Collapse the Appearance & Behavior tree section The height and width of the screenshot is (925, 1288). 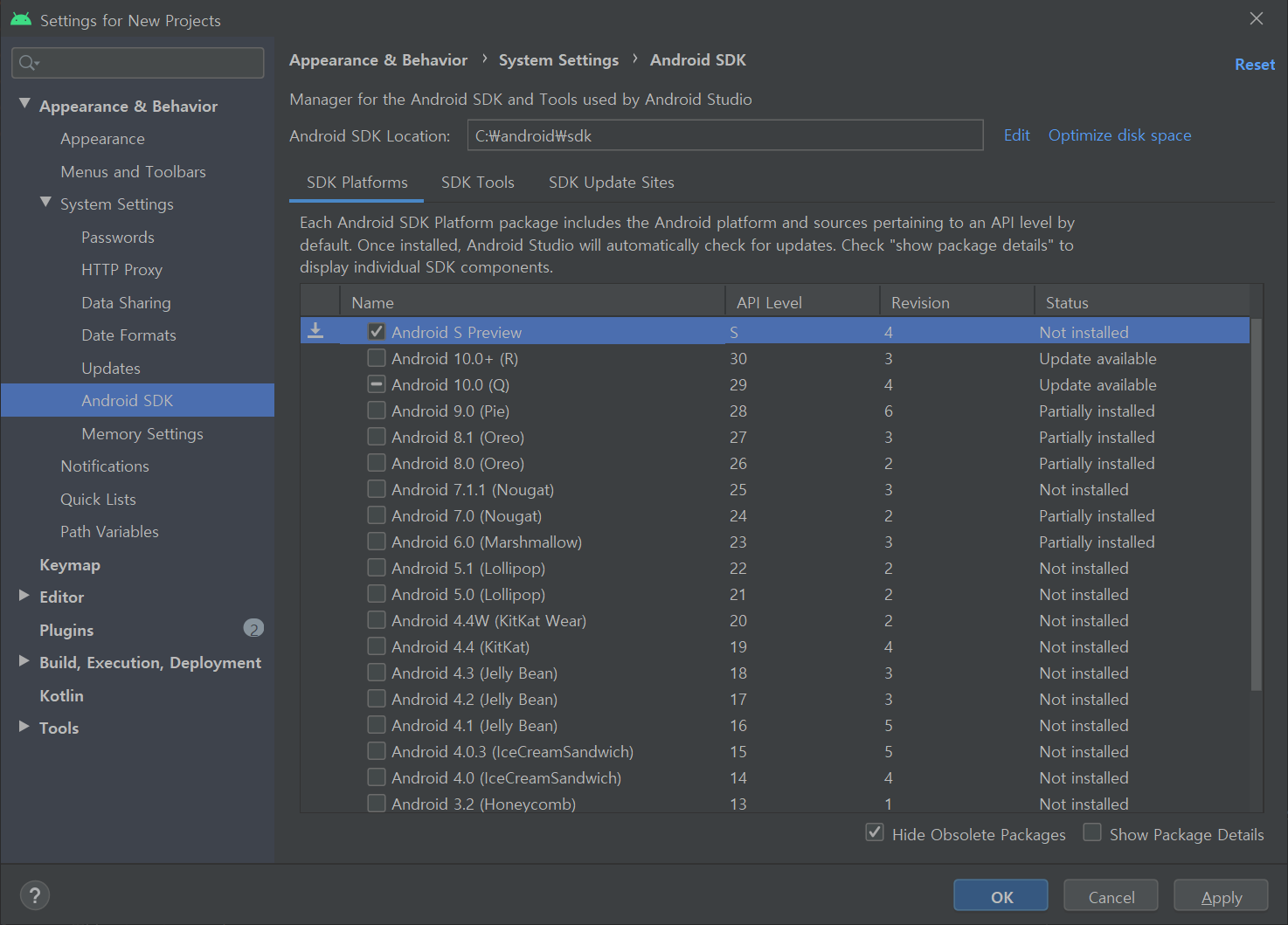coord(24,104)
